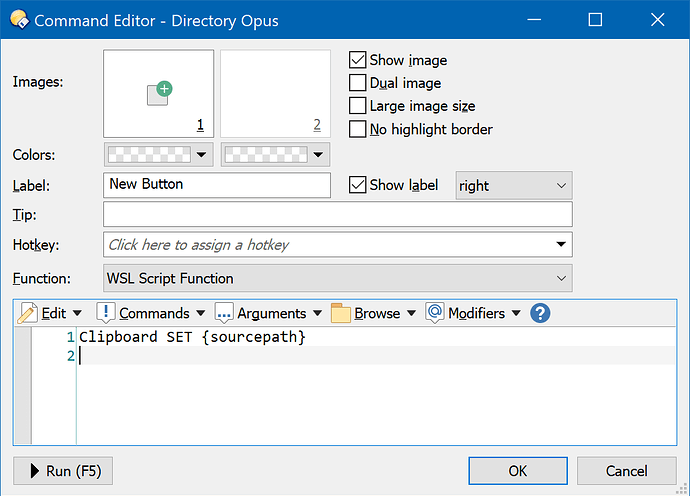Click the Run (F5) button
The width and height of the screenshot is (690, 496).
coord(64,471)
